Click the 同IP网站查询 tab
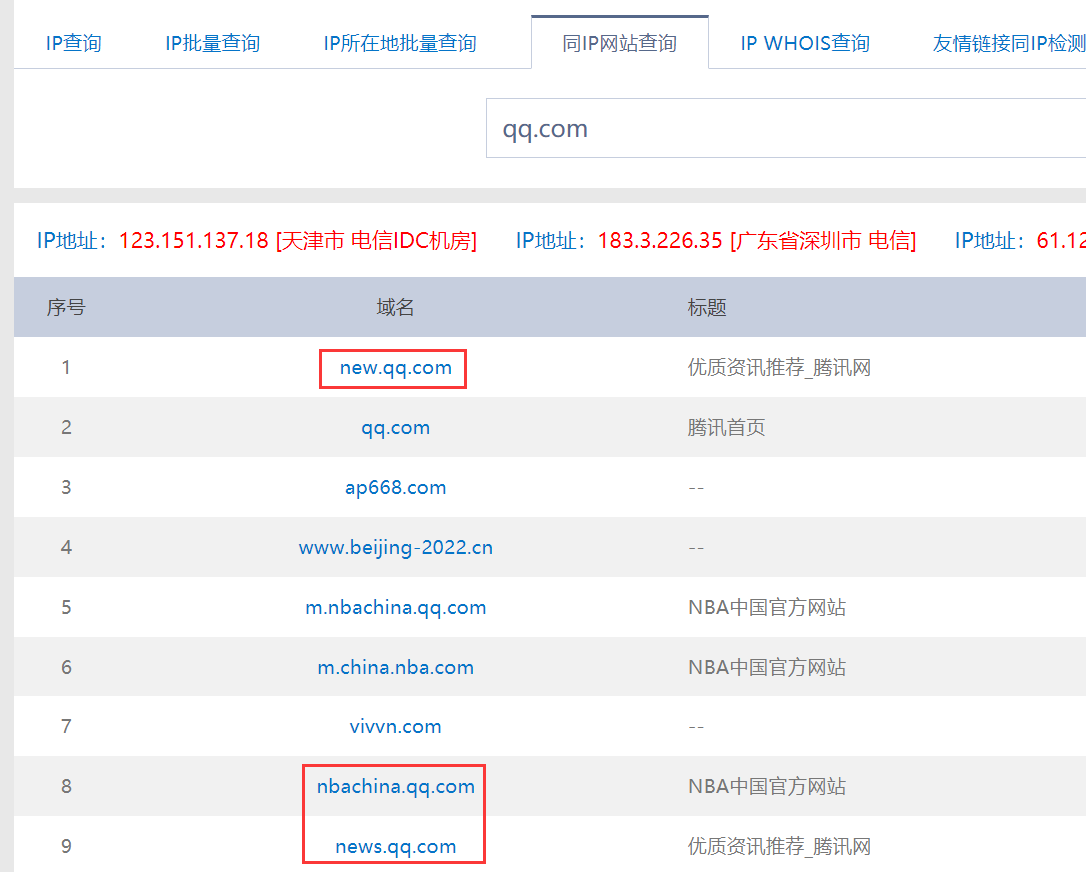The height and width of the screenshot is (872, 1086). (619, 43)
